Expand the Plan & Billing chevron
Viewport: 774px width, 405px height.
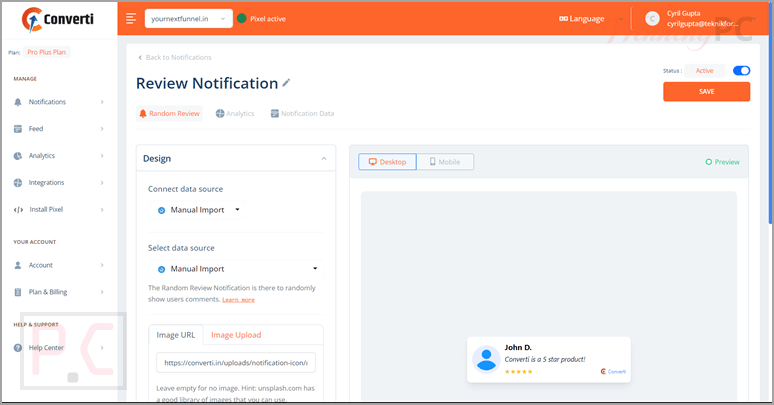pos(102,292)
